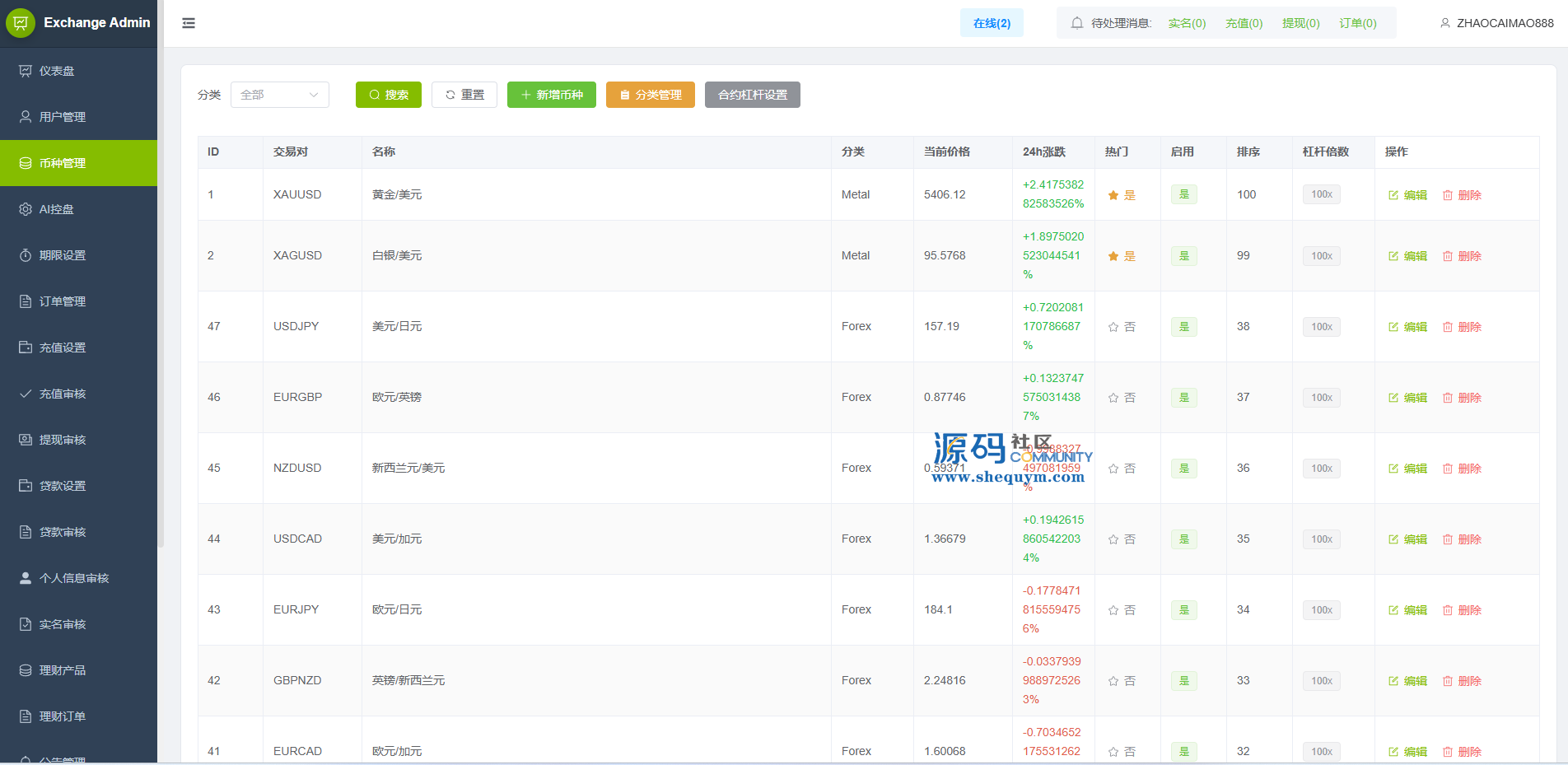This screenshot has height=765, width=1568.
Task: Click the 提现(0) pending withdrawals link
Action: 1300,23
